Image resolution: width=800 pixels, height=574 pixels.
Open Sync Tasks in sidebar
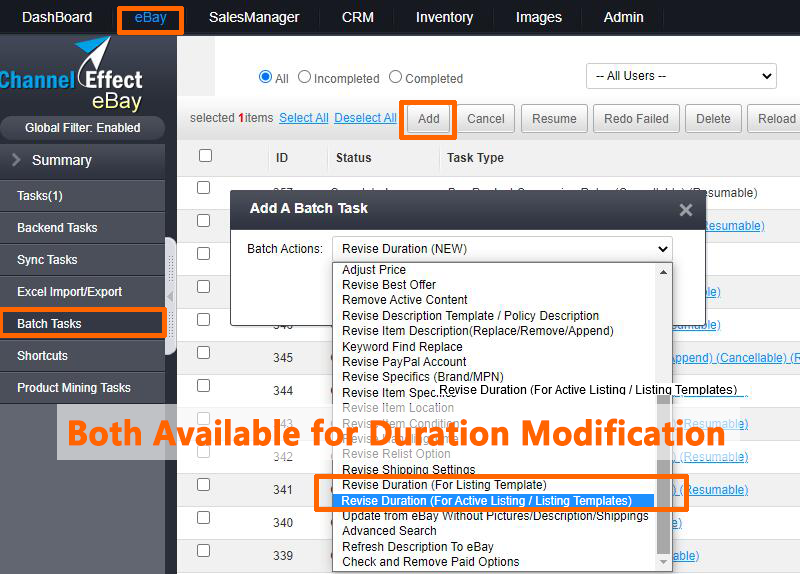(83, 260)
